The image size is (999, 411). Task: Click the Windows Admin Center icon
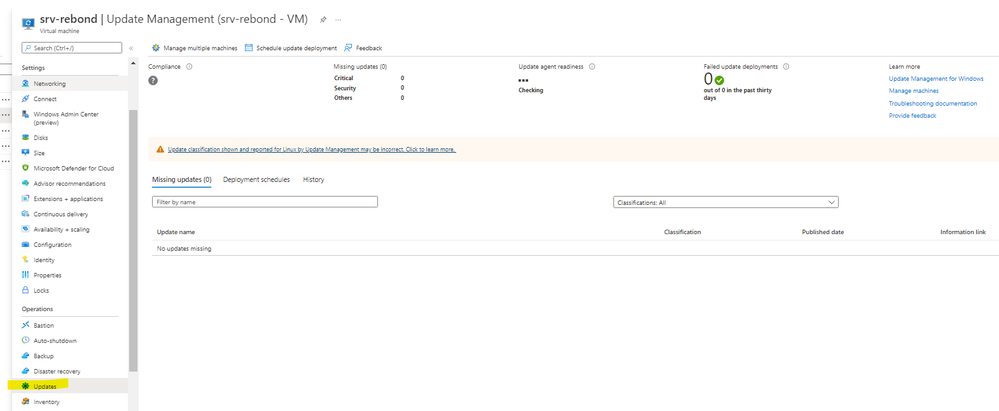pyautogui.click(x=25, y=114)
